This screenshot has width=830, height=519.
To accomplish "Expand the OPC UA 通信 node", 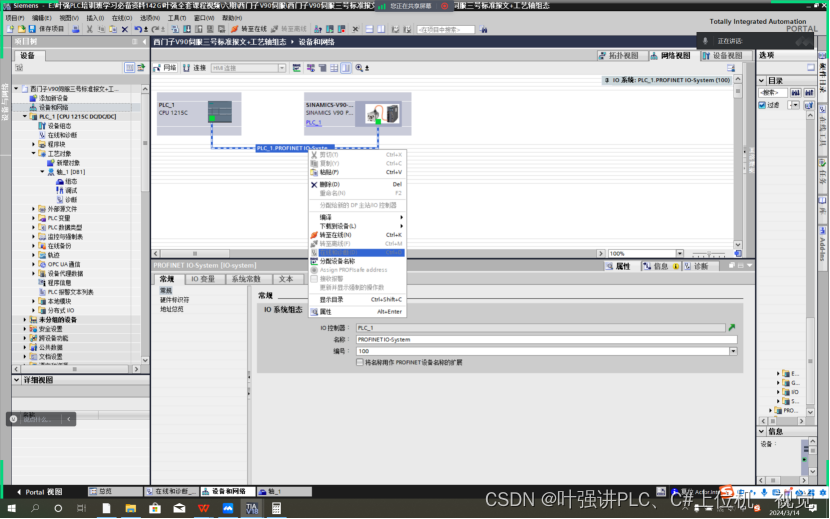I will 34,264.
